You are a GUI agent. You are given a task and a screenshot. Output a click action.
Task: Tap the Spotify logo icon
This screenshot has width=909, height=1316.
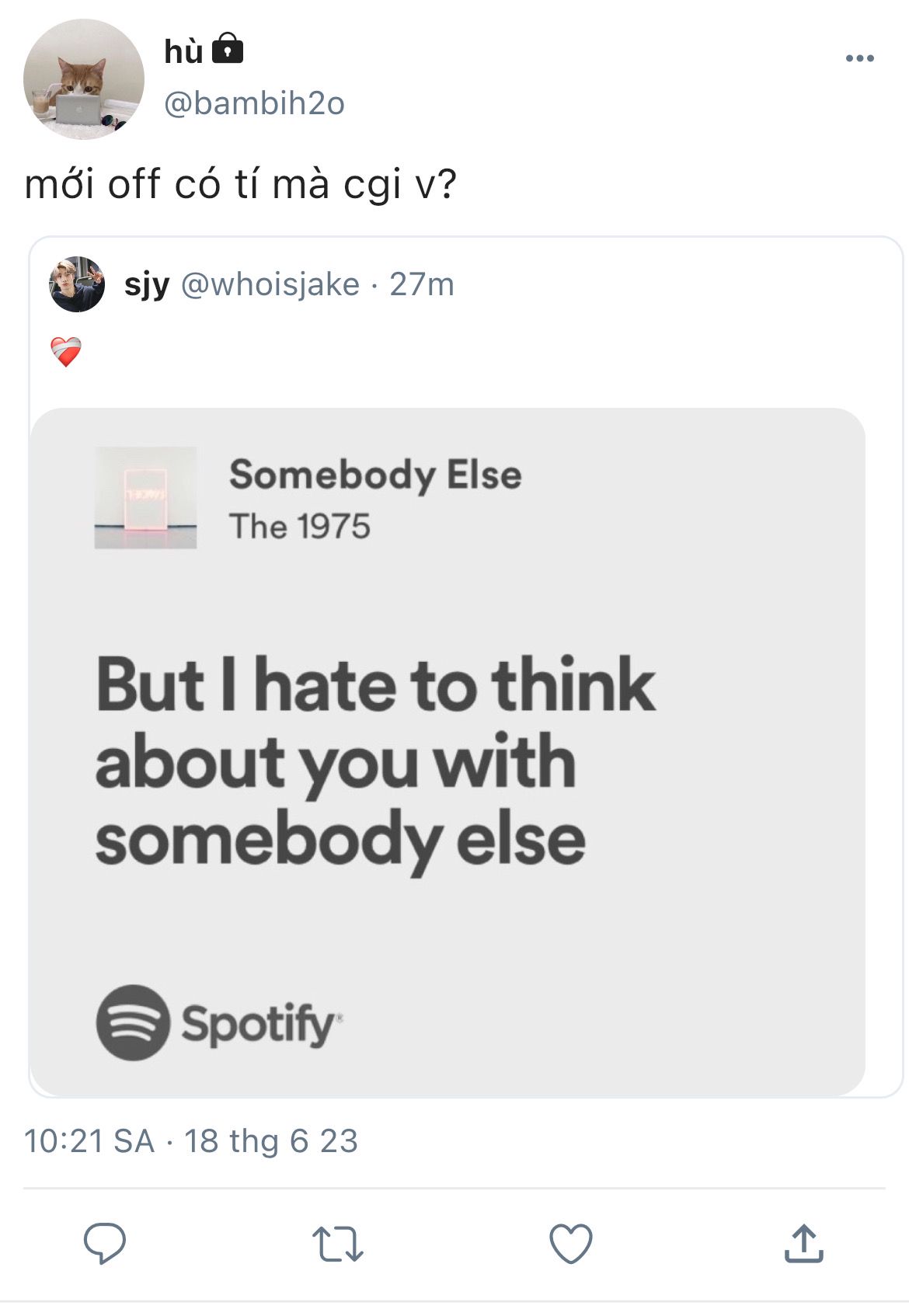pyautogui.click(x=133, y=1022)
